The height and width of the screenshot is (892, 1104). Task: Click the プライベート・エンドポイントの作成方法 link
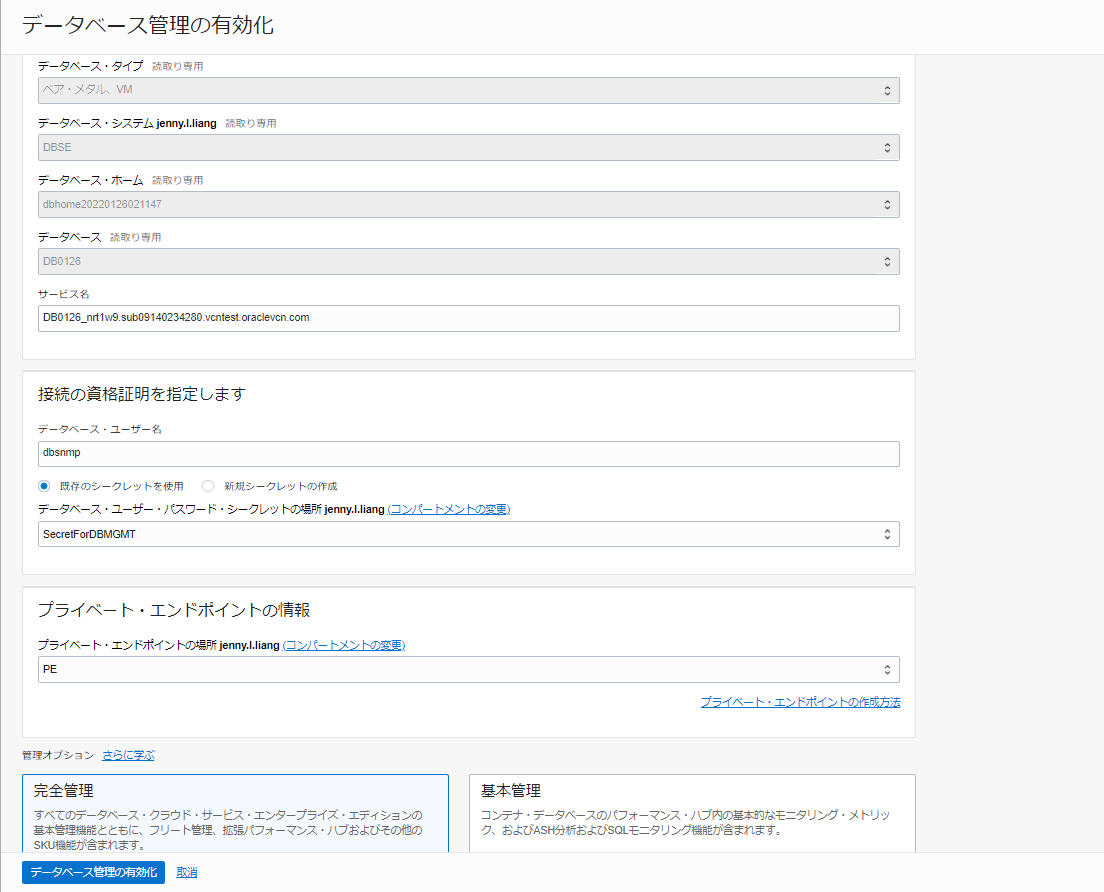tap(800, 702)
